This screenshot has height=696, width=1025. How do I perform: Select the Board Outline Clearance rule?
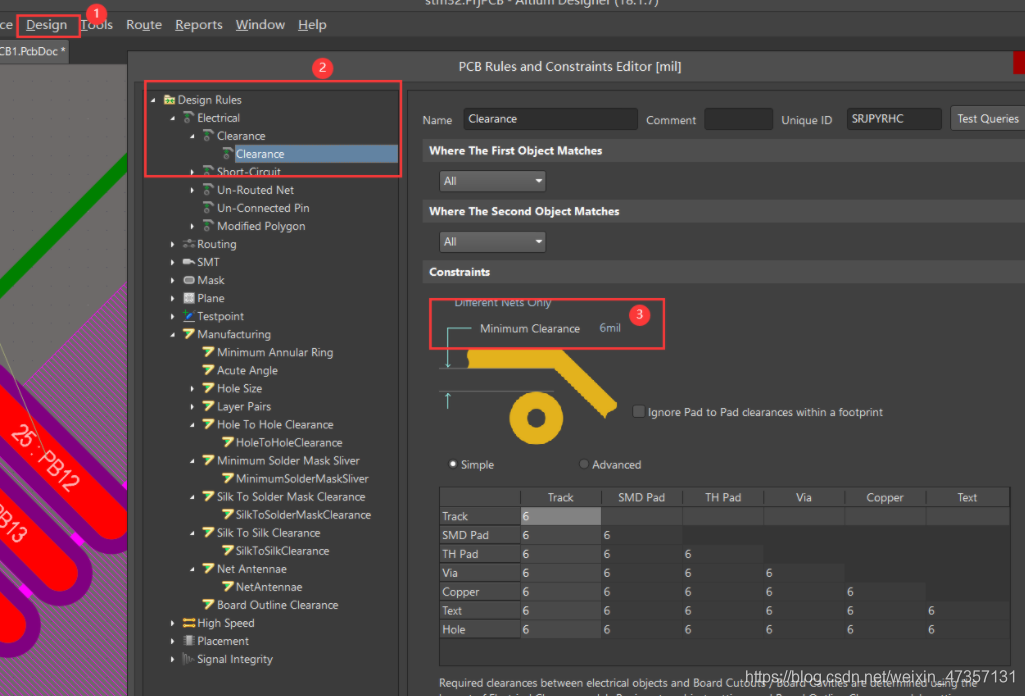tap(277, 605)
